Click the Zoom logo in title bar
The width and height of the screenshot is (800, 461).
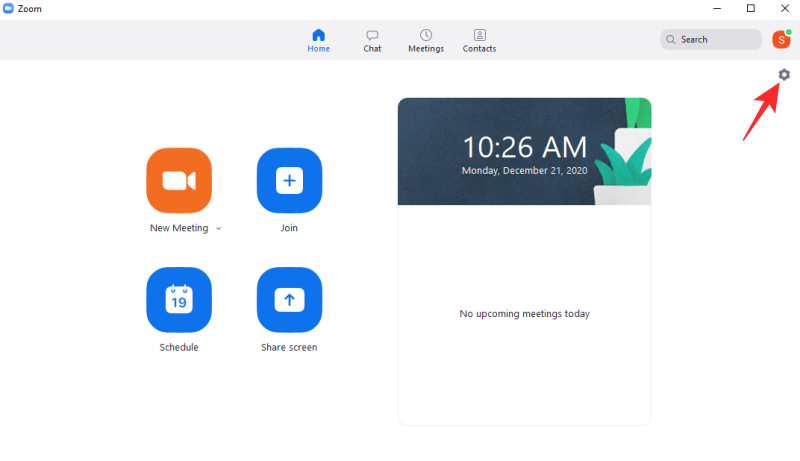[8, 8]
